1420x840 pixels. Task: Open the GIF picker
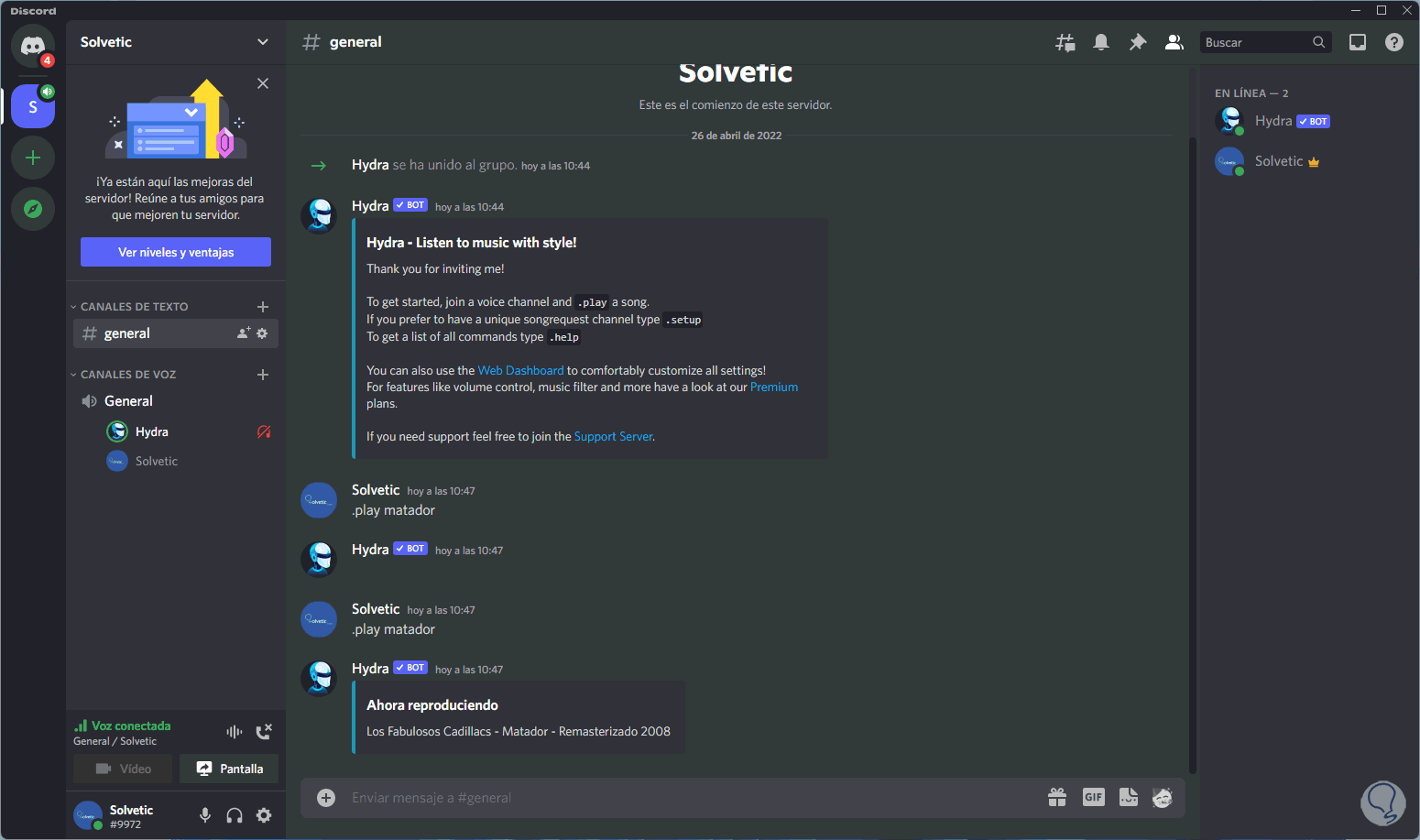click(x=1093, y=798)
